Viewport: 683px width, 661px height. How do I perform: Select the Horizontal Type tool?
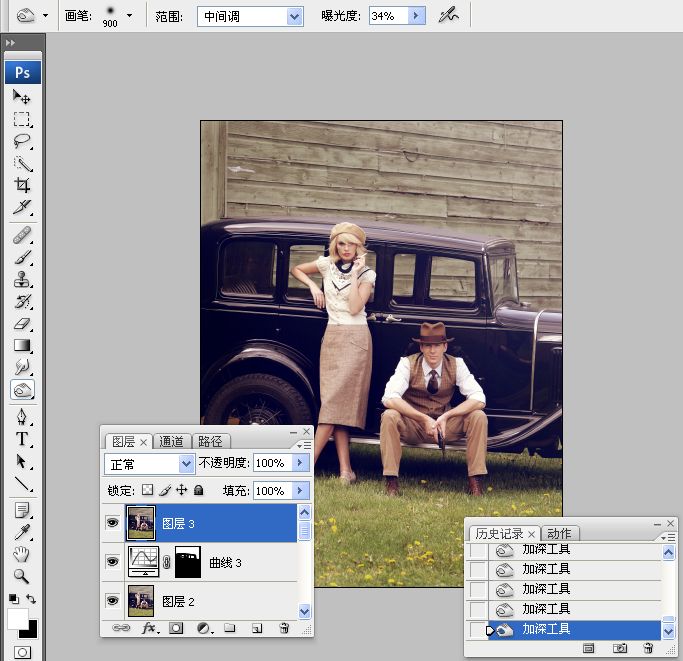(22, 439)
